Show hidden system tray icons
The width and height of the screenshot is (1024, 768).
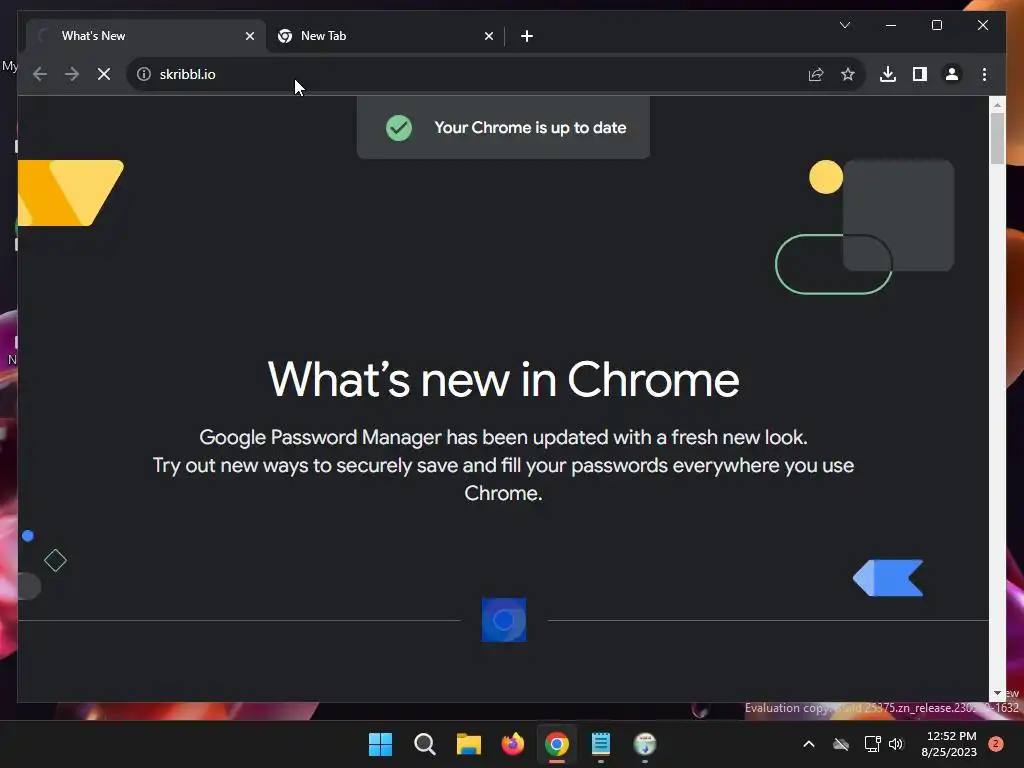pyautogui.click(x=808, y=744)
